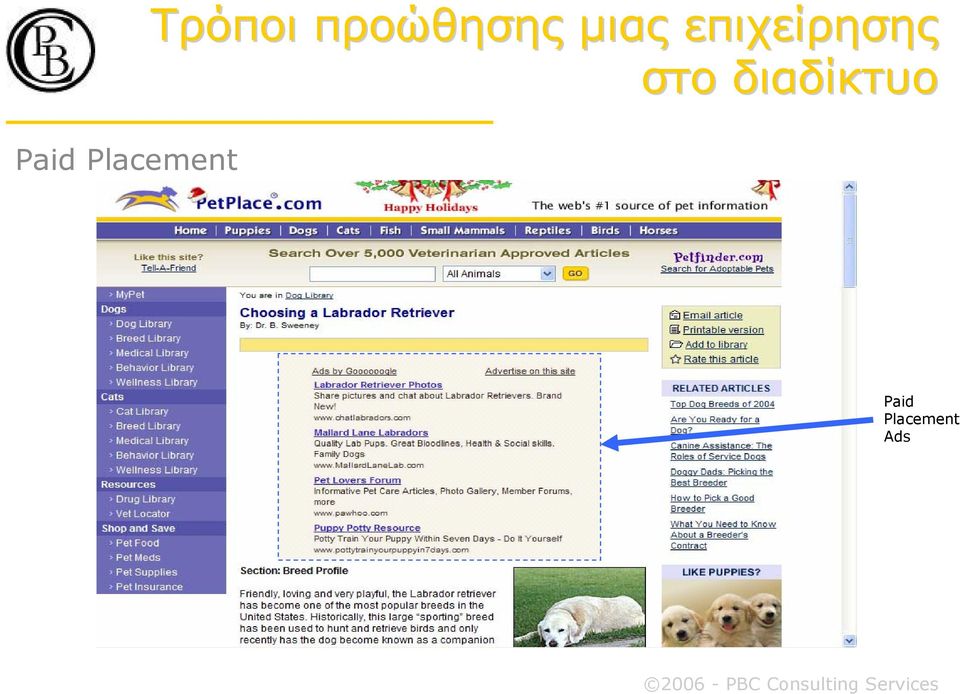Open the Horses navigation item
The image size is (960, 694).
(x=658, y=231)
